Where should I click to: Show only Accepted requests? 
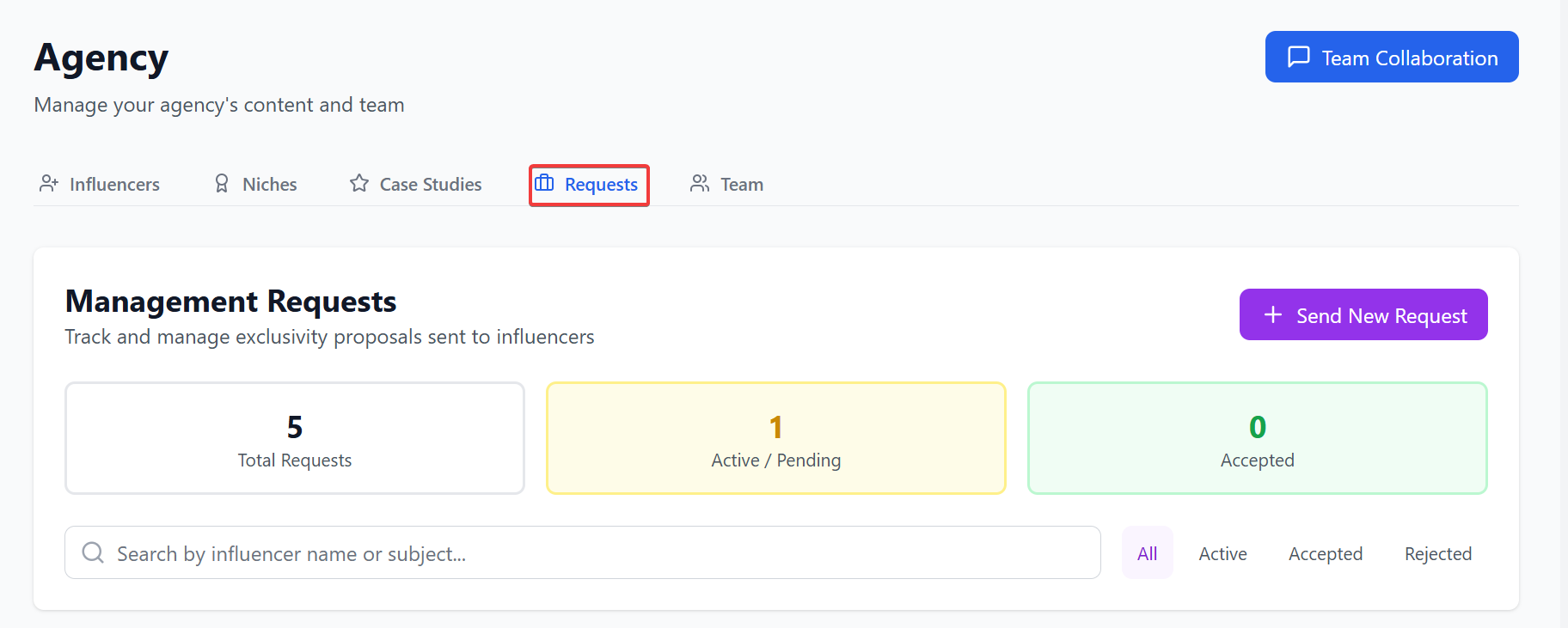click(x=1326, y=553)
